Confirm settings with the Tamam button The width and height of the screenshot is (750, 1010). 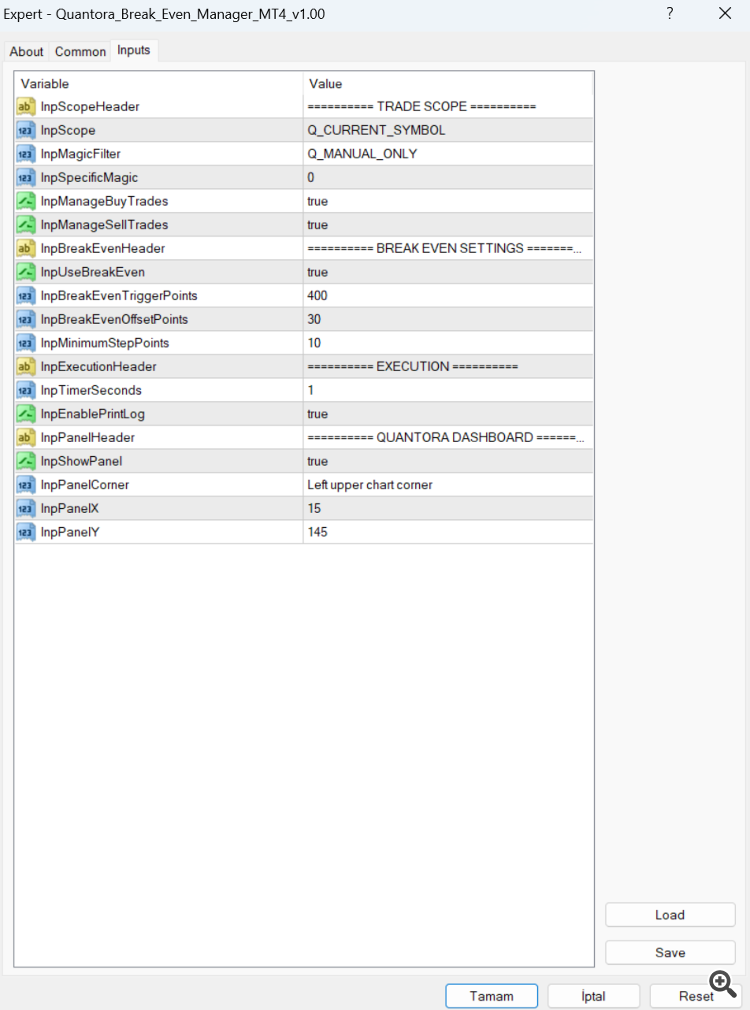(492, 996)
